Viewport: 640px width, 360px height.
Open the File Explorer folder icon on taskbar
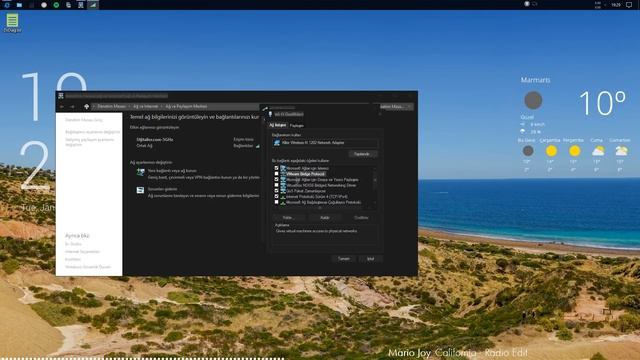click(19, 5)
